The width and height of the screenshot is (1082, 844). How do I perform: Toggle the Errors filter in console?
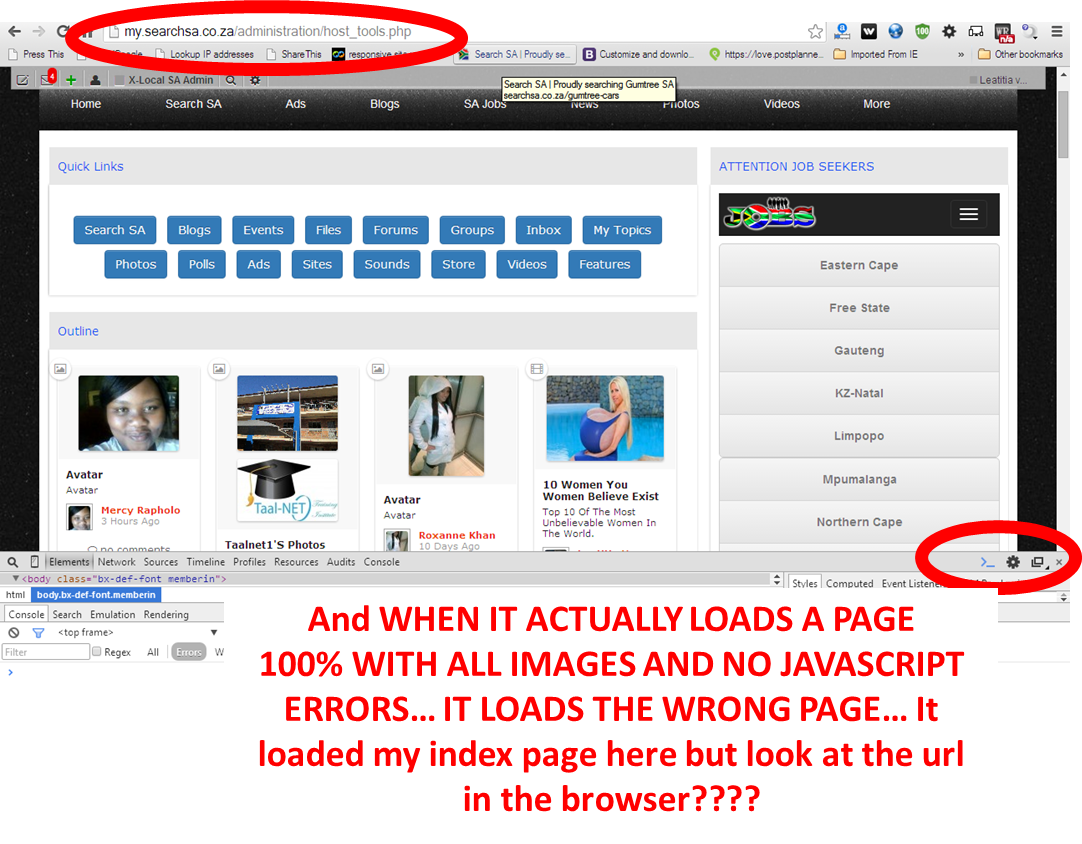188,652
